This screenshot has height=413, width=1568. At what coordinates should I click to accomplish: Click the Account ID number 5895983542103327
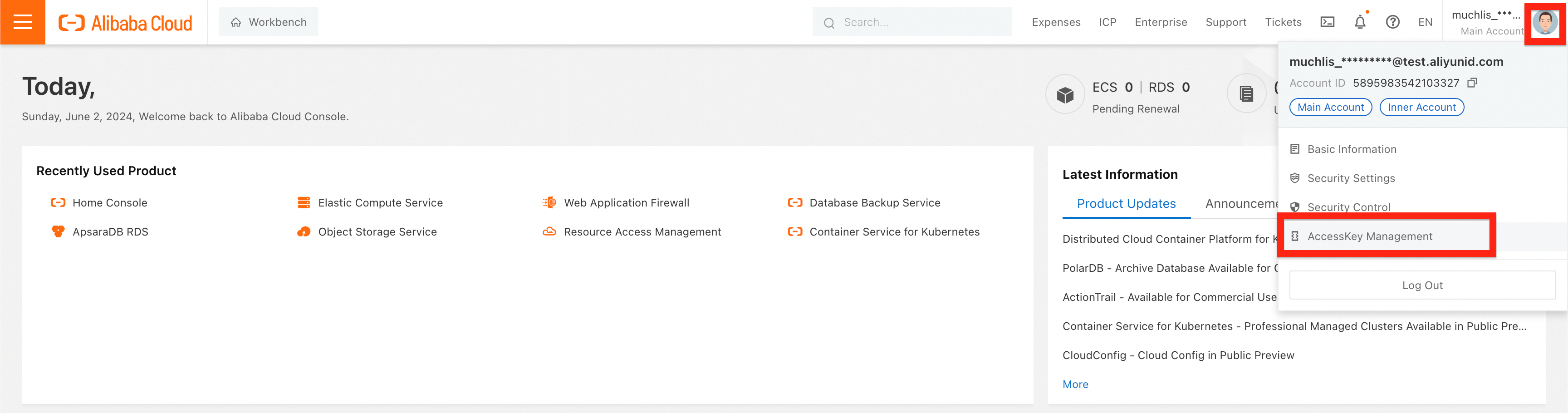point(1406,83)
